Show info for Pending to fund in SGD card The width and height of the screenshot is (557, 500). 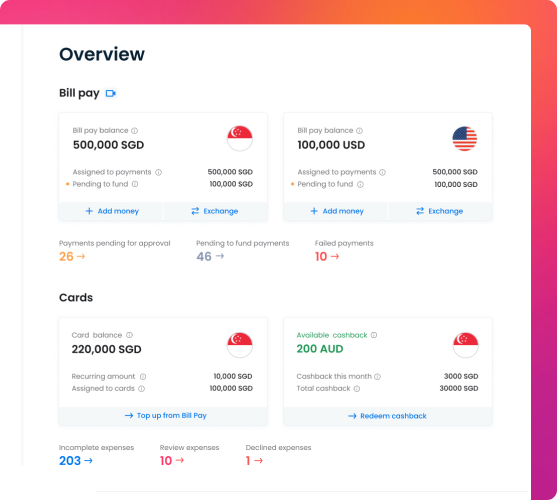pos(135,184)
